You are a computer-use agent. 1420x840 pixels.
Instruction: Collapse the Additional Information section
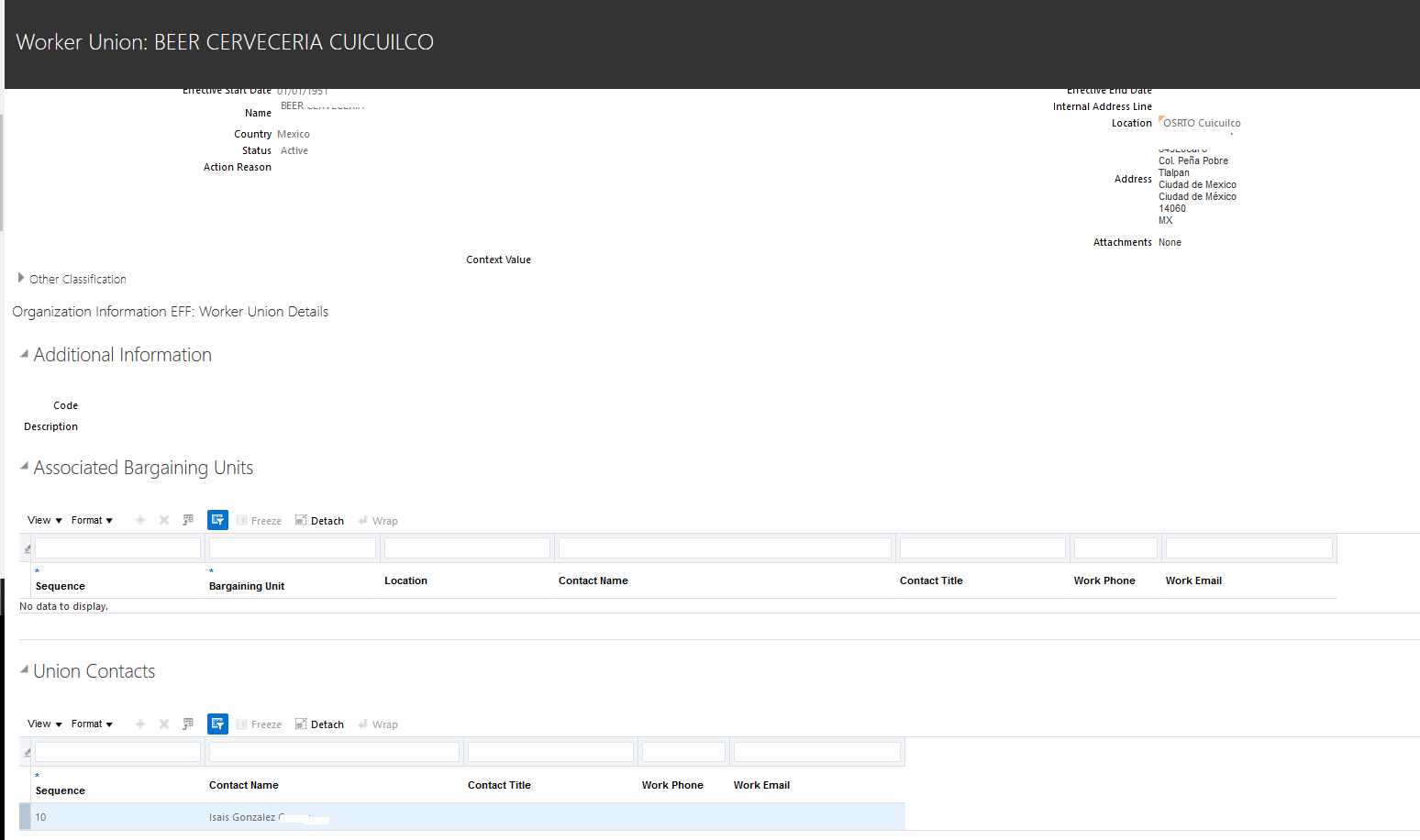point(24,354)
